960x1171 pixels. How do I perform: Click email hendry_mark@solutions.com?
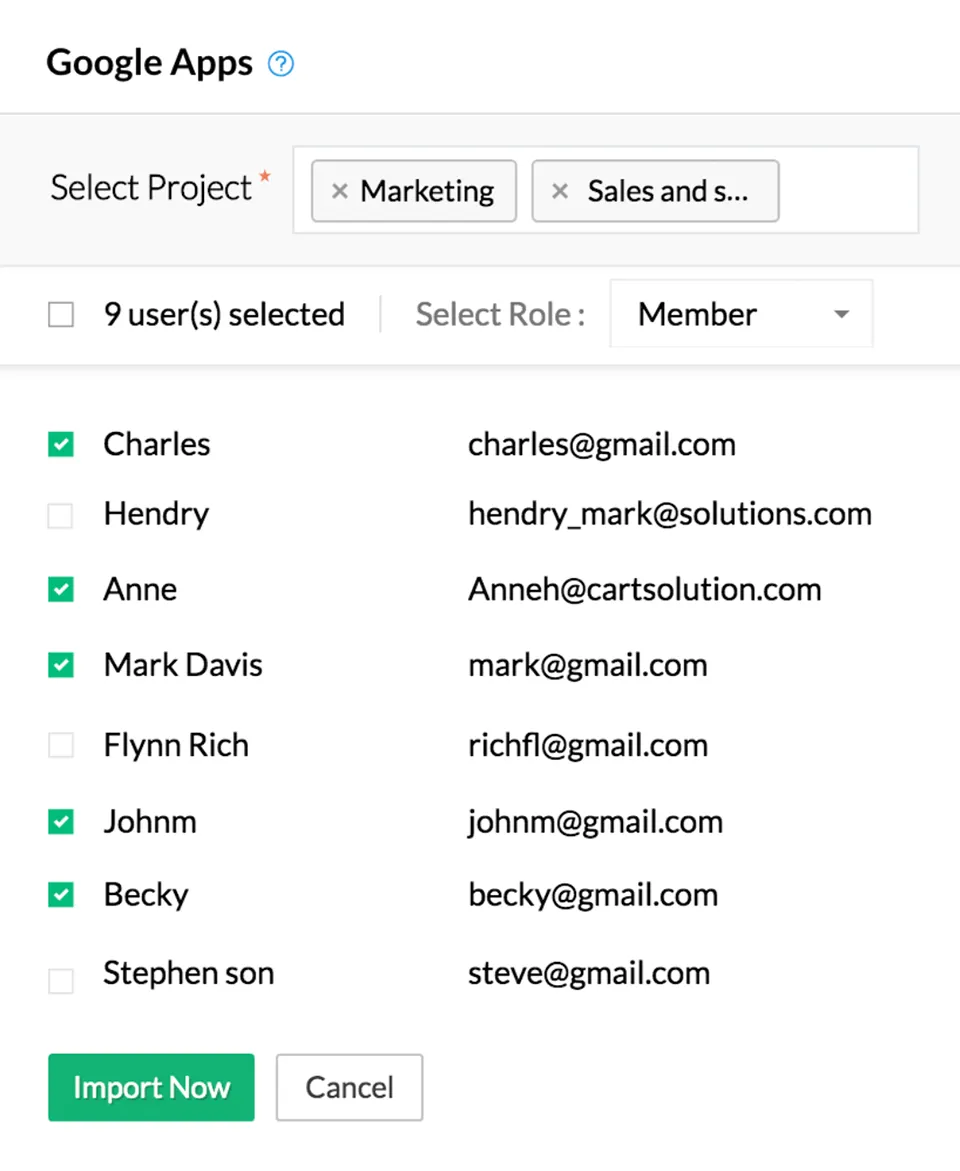point(670,514)
